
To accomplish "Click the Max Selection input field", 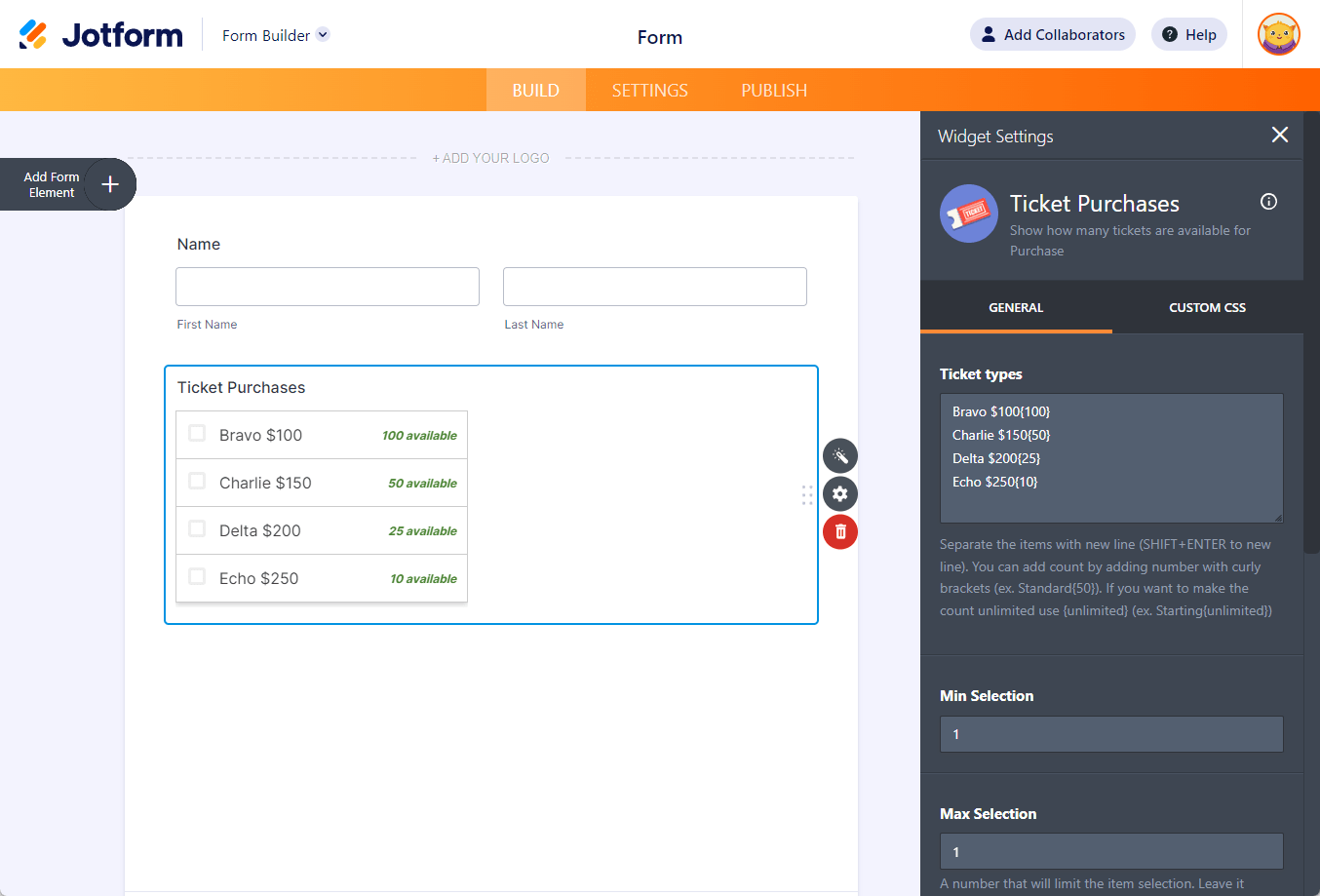I will (x=1111, y=851).
